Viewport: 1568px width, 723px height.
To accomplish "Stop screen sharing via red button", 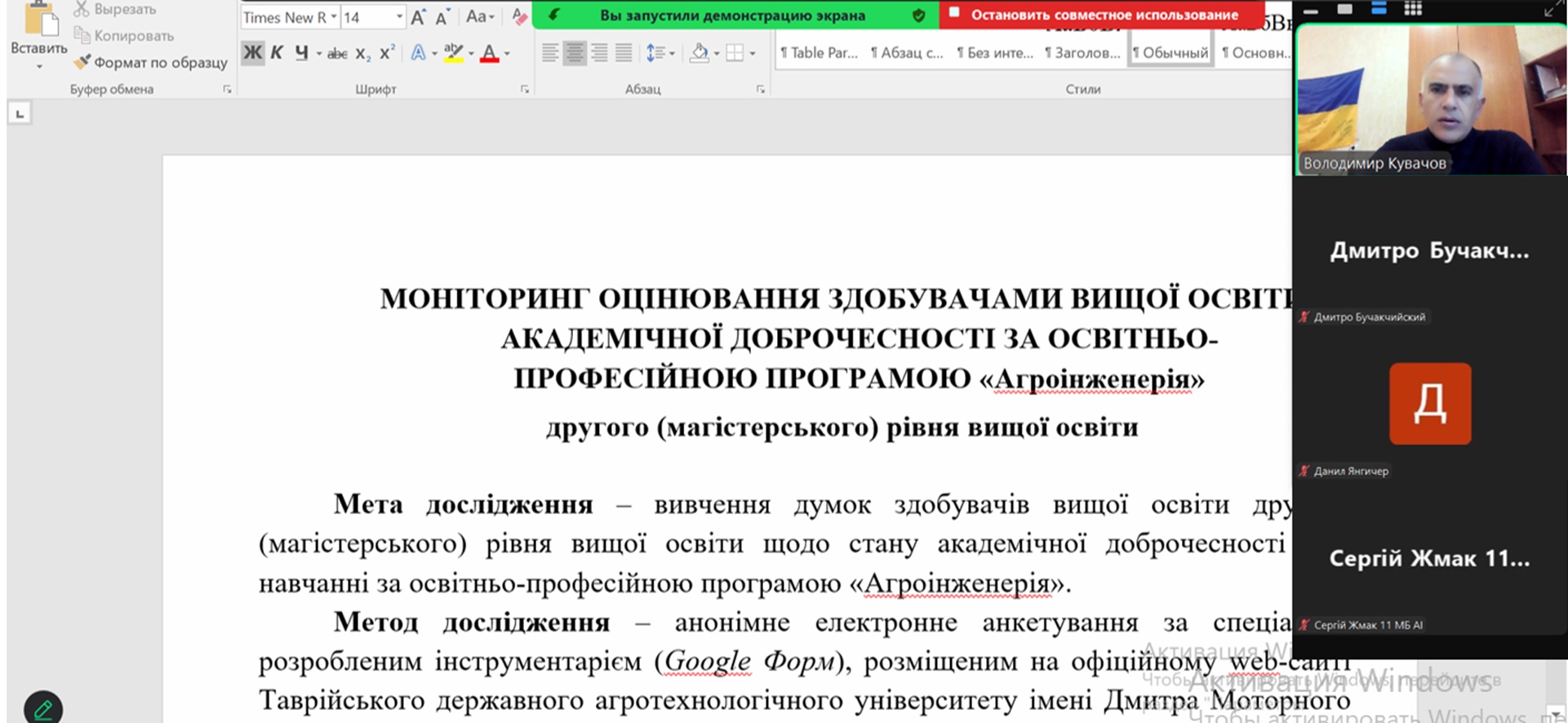I will tap(1102, 15).
